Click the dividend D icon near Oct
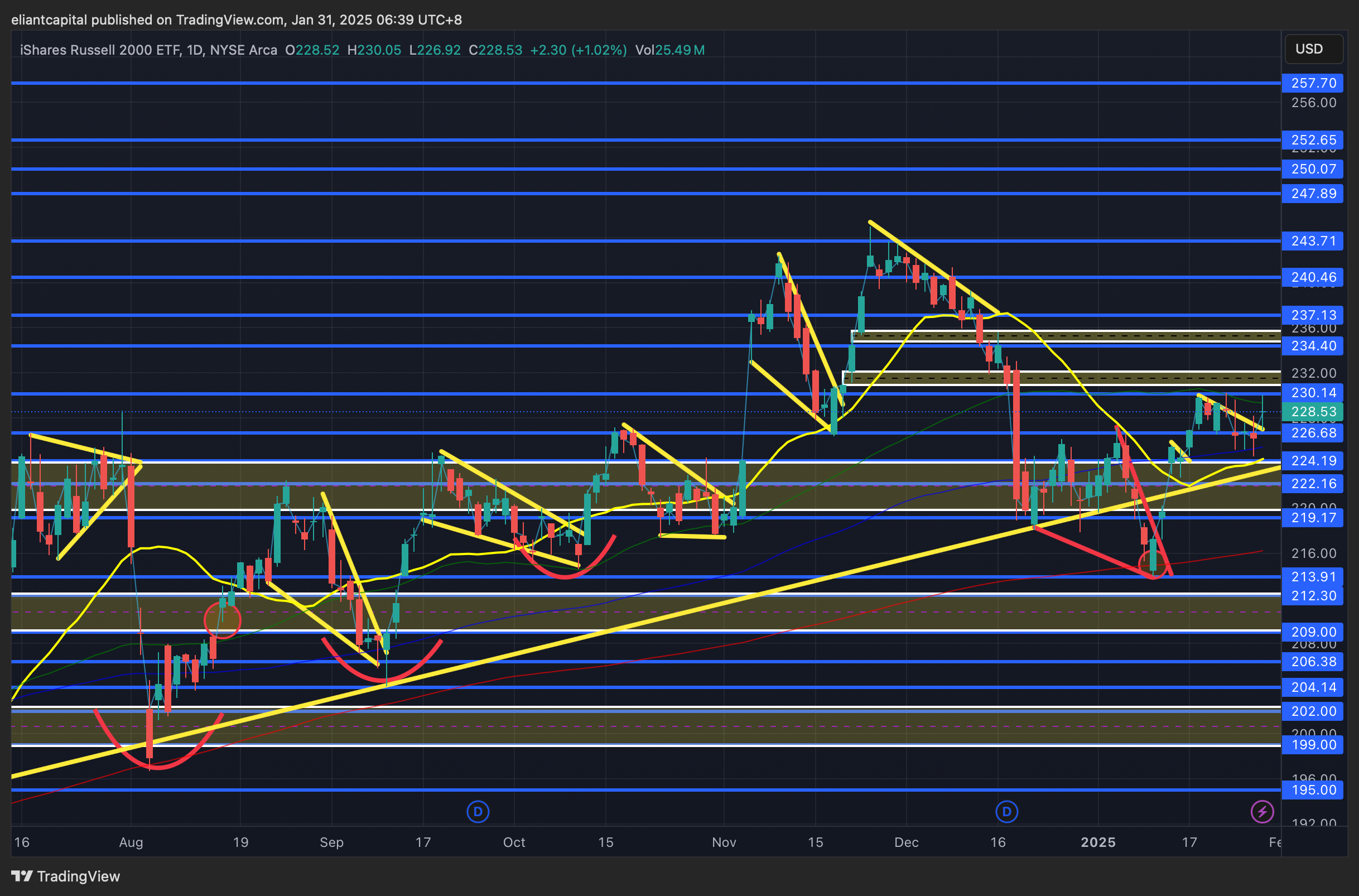Screen dimensions: 1359x896 tap(478, 811)
